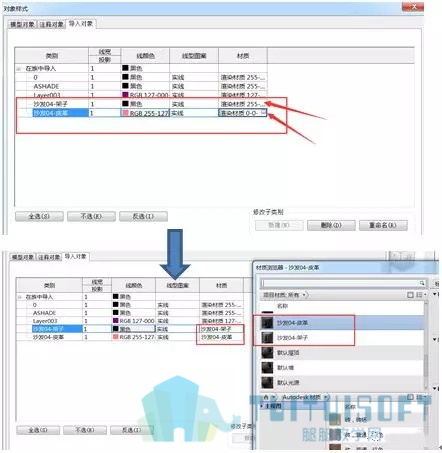The height and width of the screenshot is (453, 442).
Task: Switch to the 模型对象 tab in top dialog
Action: click(22, 24)
